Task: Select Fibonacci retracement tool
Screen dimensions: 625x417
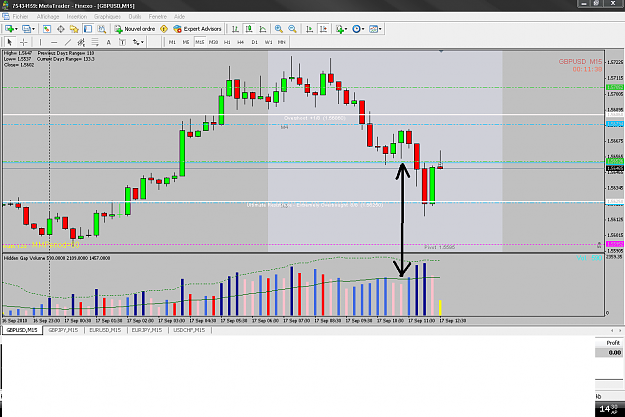Action: point(95,42)
